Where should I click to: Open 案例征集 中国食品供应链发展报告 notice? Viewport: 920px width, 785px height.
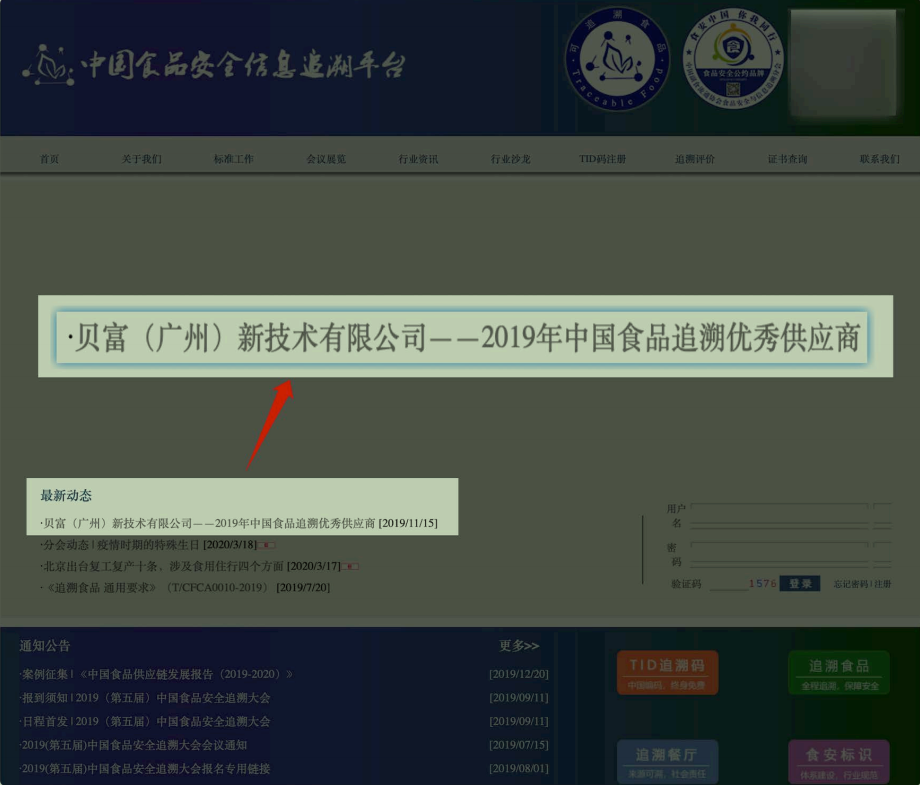(157, 674)
